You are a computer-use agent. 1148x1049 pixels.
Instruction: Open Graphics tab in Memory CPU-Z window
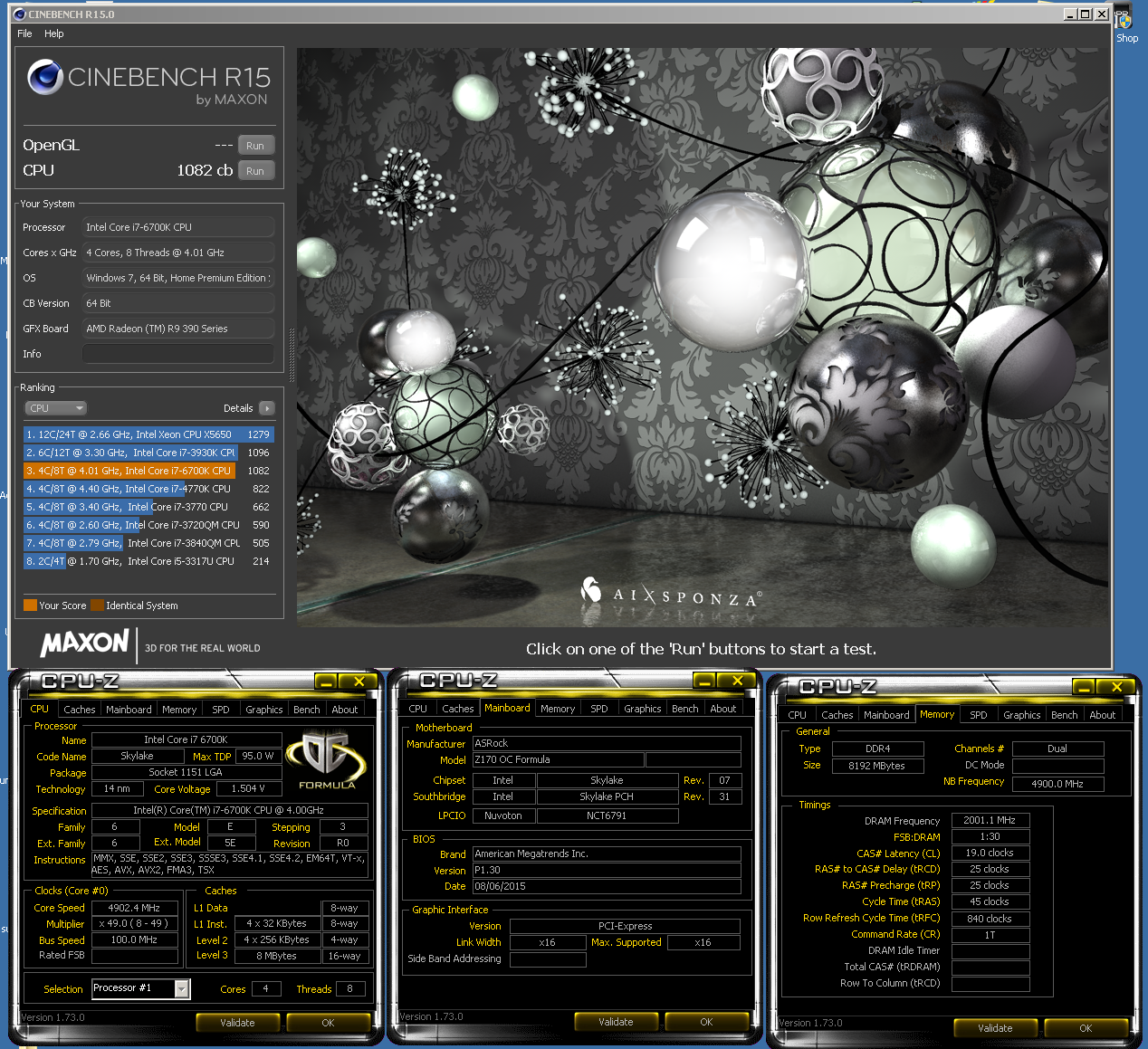[x=1022, y=715]
